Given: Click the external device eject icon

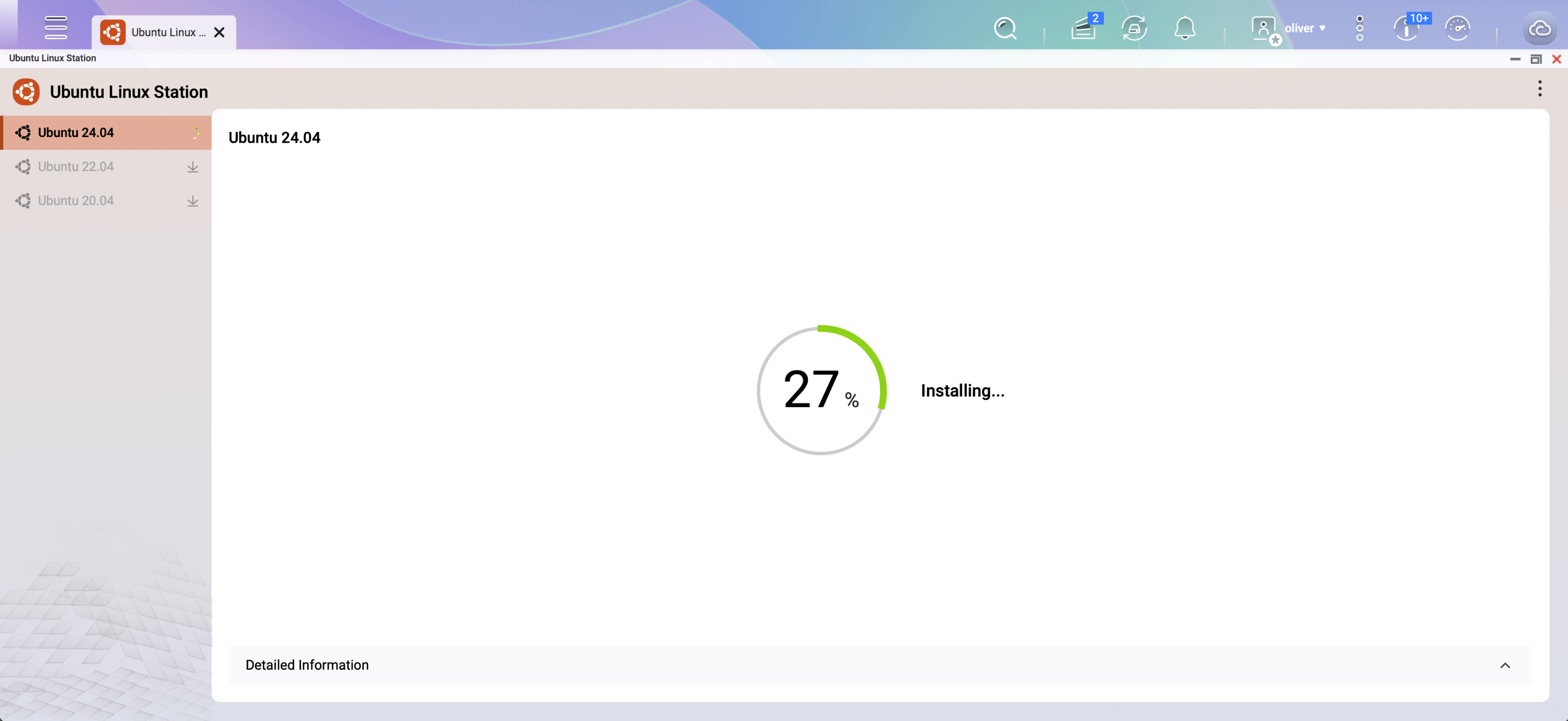Looking at the screenshot, I should 1134,28.
